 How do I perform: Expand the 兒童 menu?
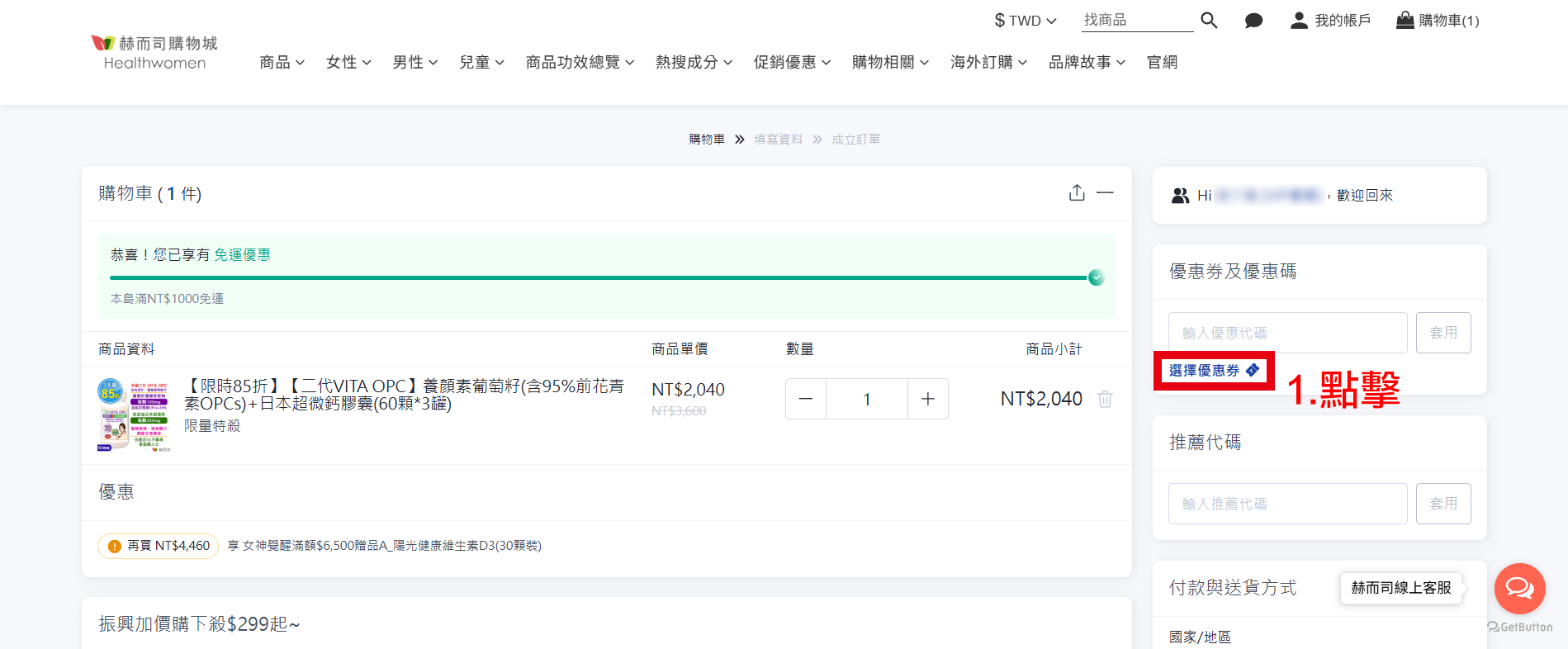coord(482,62)
